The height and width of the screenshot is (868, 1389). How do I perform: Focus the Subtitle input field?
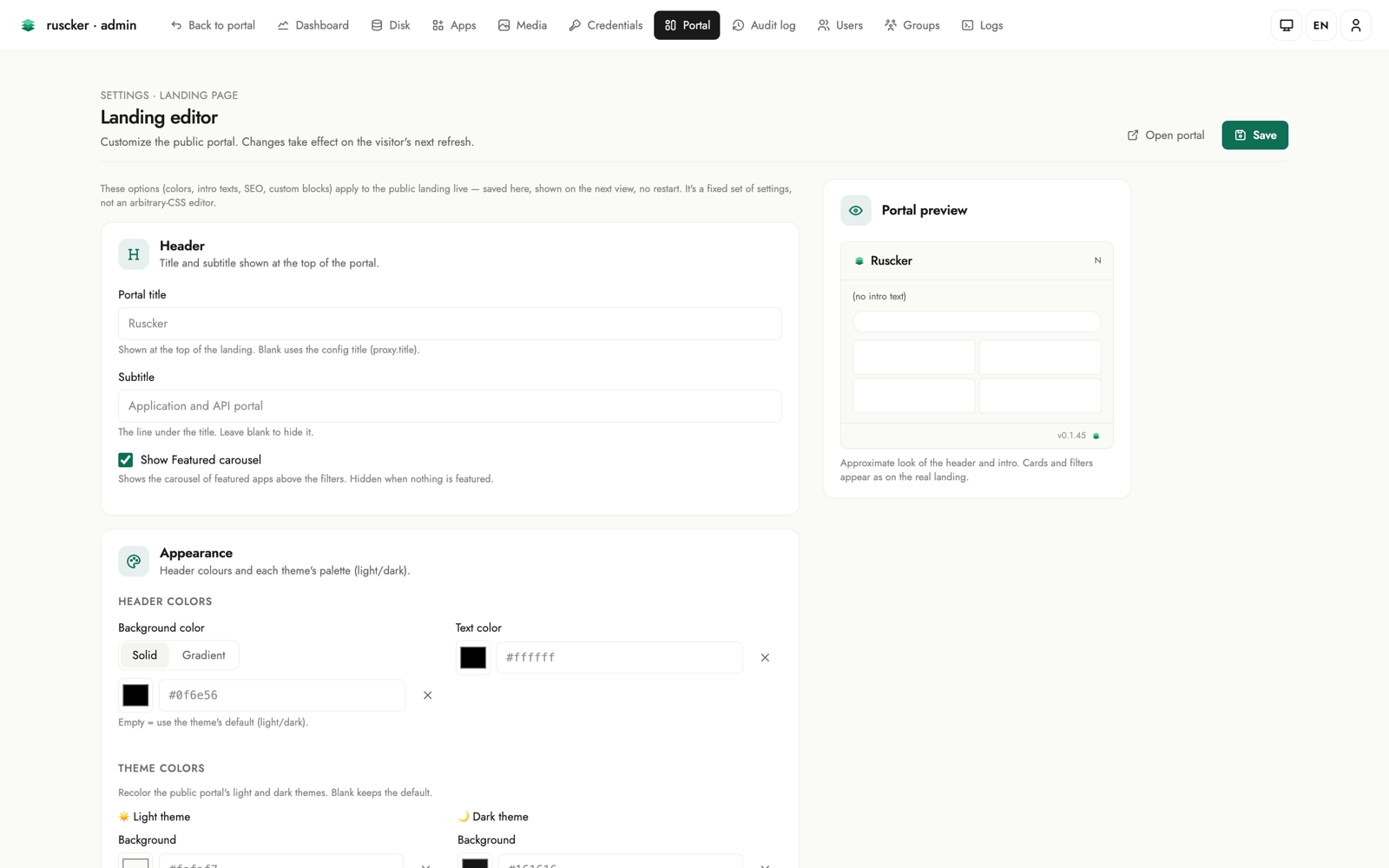tap(450, 406)
